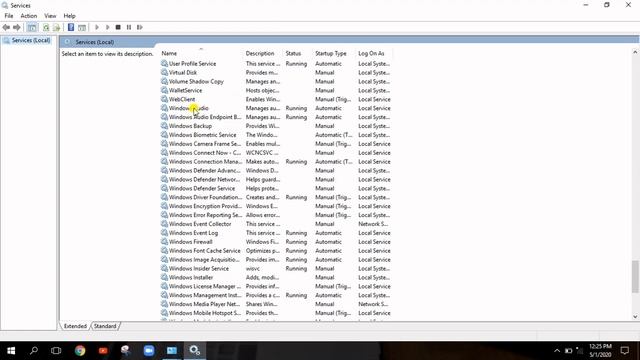Select Windows Encryption Provider service

click(x=276, y=206)
